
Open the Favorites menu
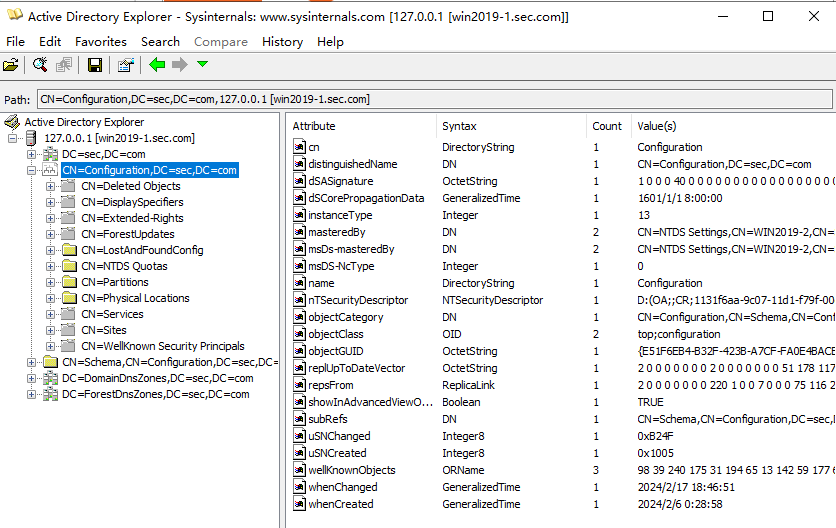pos(100,42)
